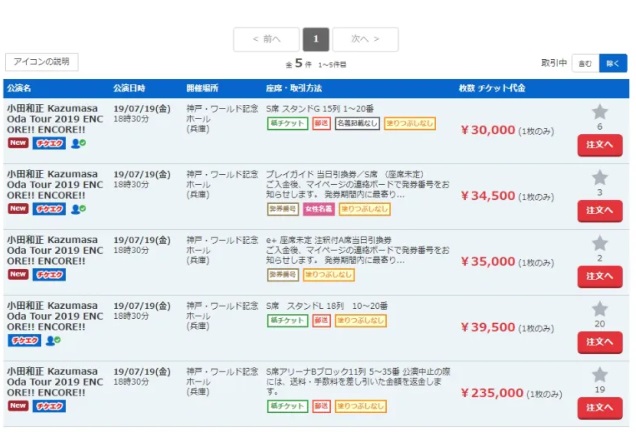Click New badge on ¥235,000 listing
Screen dimensions: 636x438
(x=18, y=406)
